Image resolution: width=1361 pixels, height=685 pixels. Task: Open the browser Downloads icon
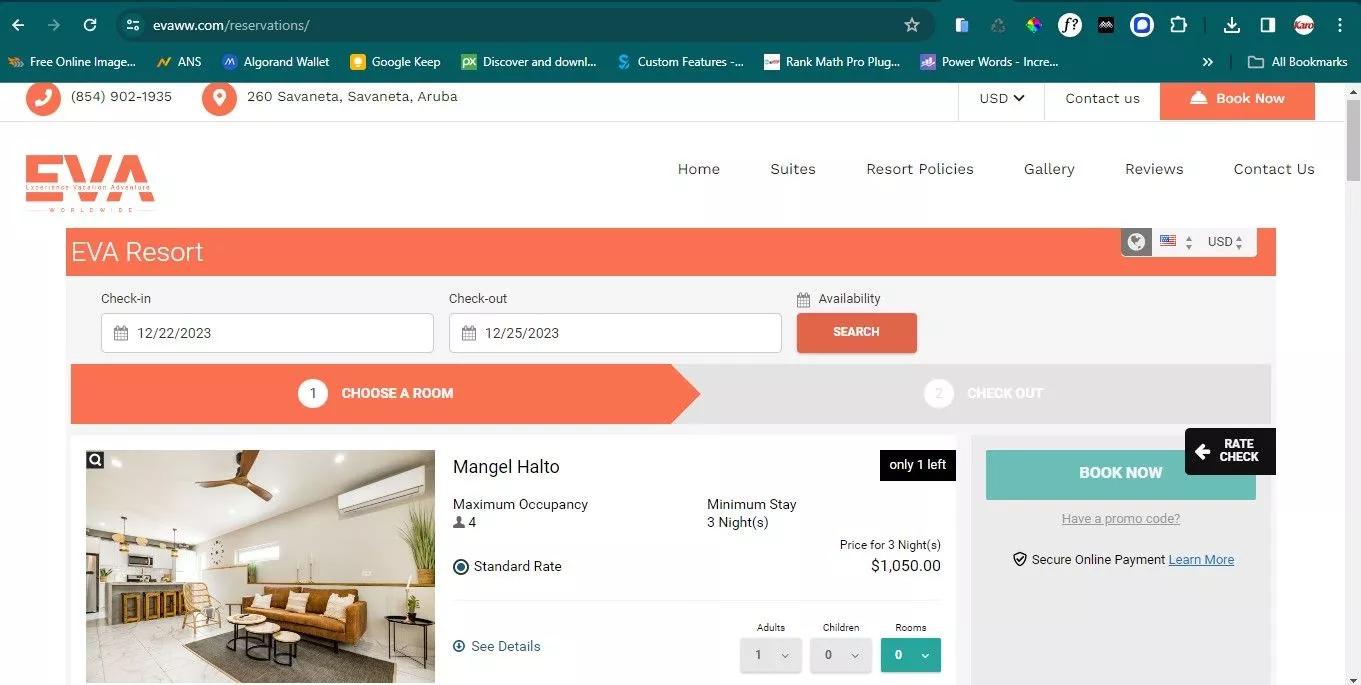(x=1231, y=25)
